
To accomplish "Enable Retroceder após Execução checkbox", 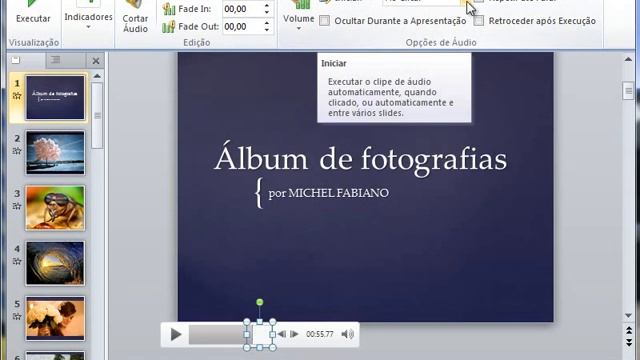I will [479, 21].
